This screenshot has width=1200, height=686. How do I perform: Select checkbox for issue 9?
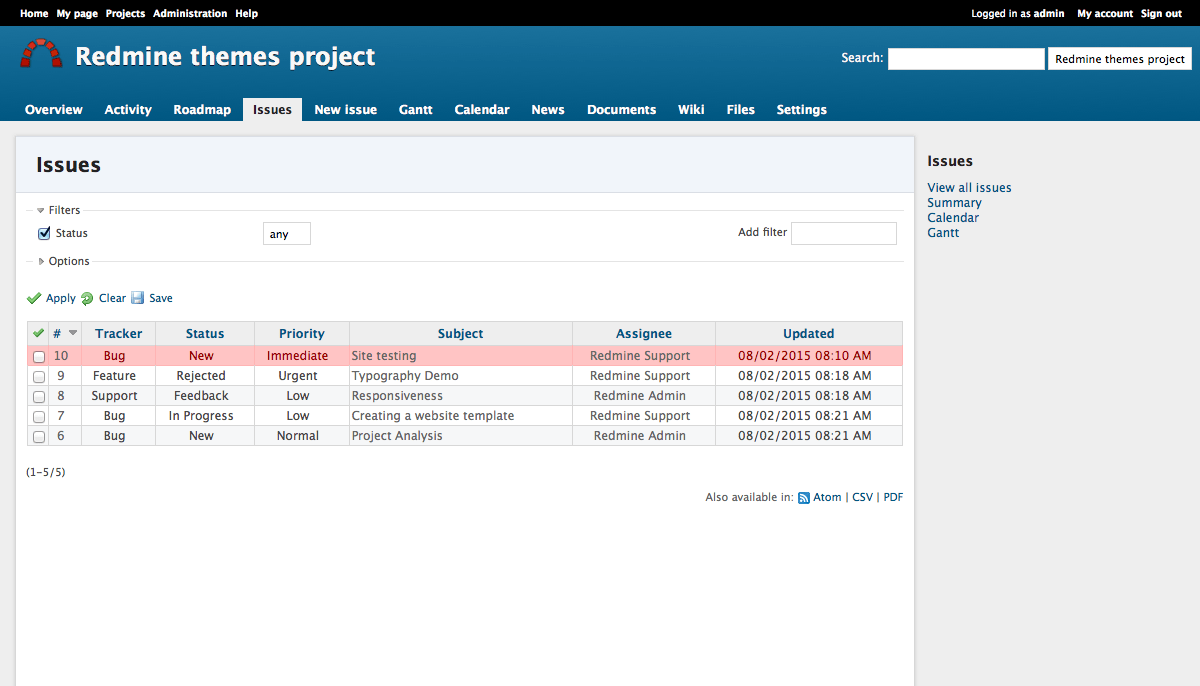pyautogui.click(x=39, y=376)
